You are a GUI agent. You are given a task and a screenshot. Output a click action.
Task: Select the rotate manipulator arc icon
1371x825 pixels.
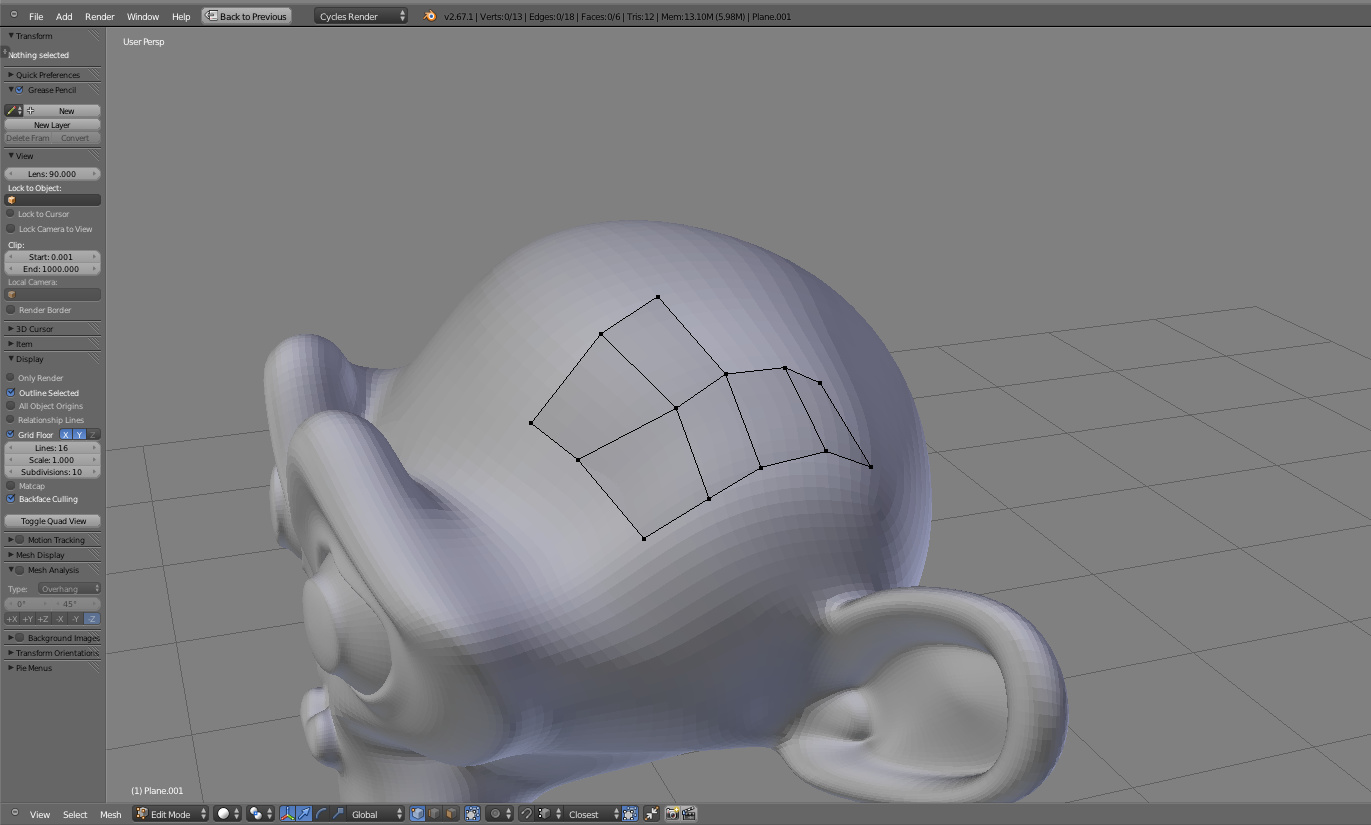pyautogui.click(x=321, y=814)
